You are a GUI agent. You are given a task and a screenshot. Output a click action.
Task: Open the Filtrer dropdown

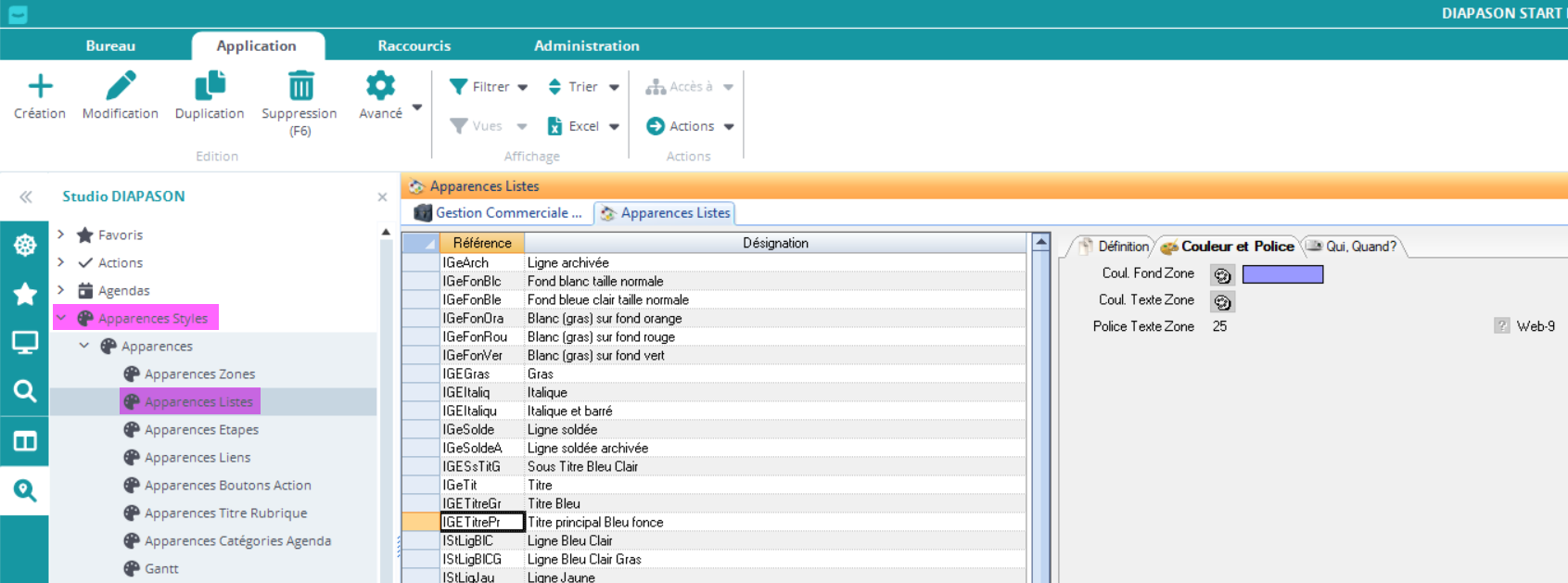click(489, 87)
